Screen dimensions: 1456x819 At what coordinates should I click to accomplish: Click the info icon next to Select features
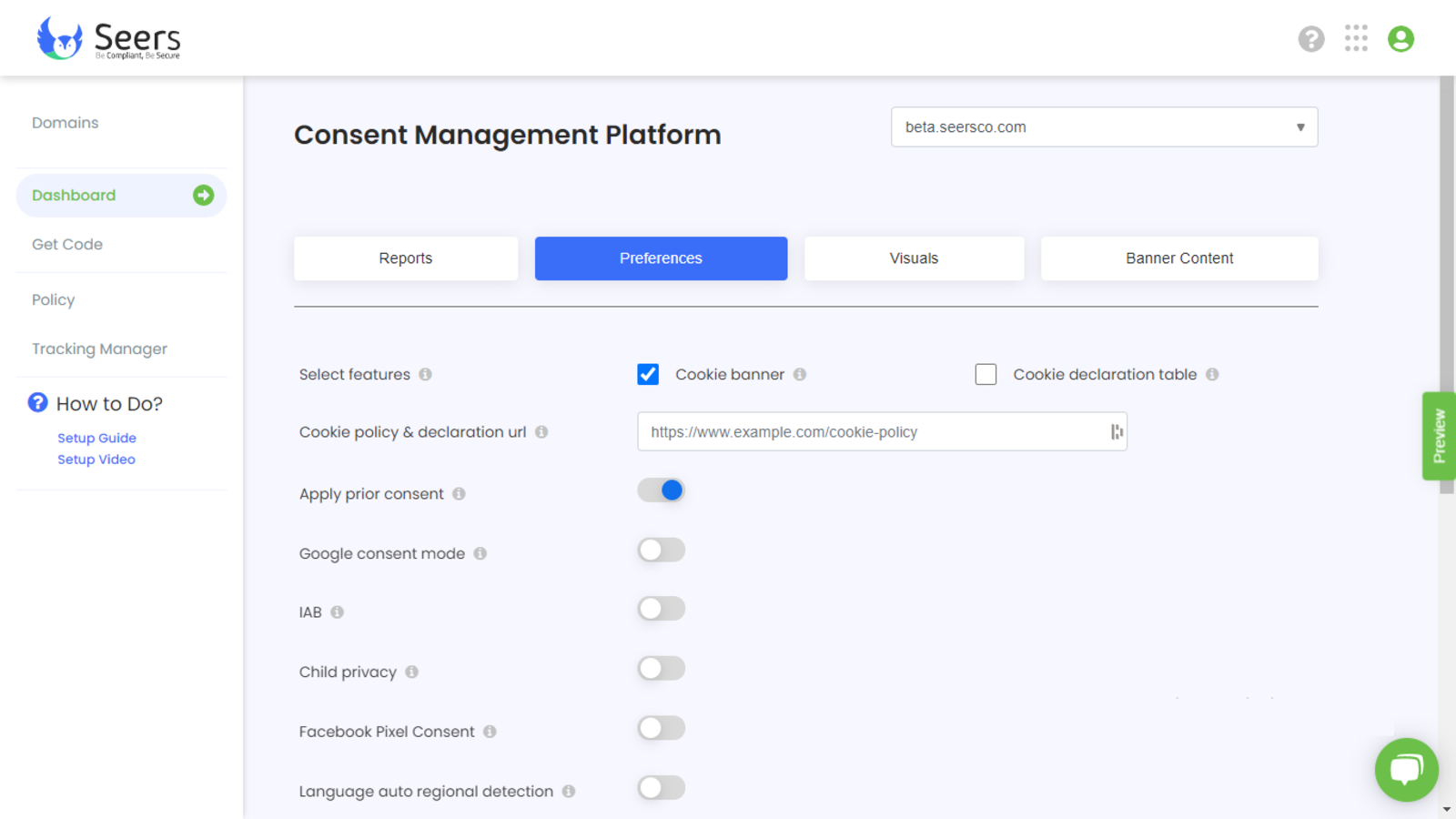tap(425, 374)
